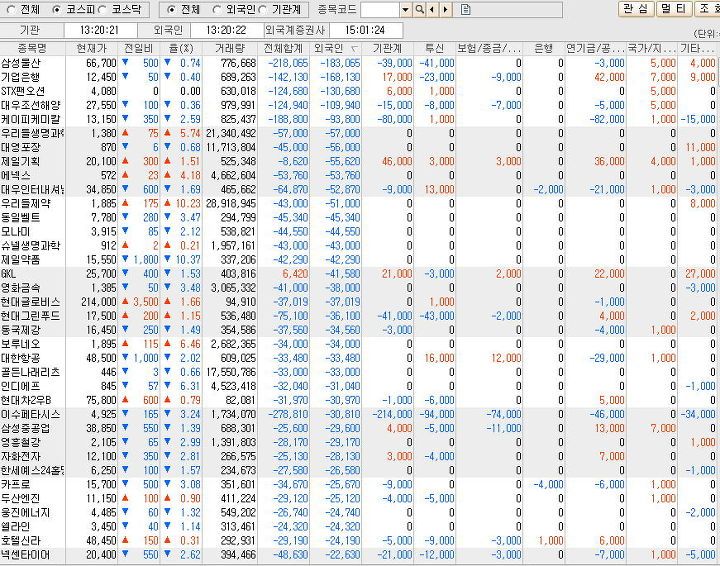720x566 pixels.
Task: Select the 삼성물산 stock row name
Action: 21,63
